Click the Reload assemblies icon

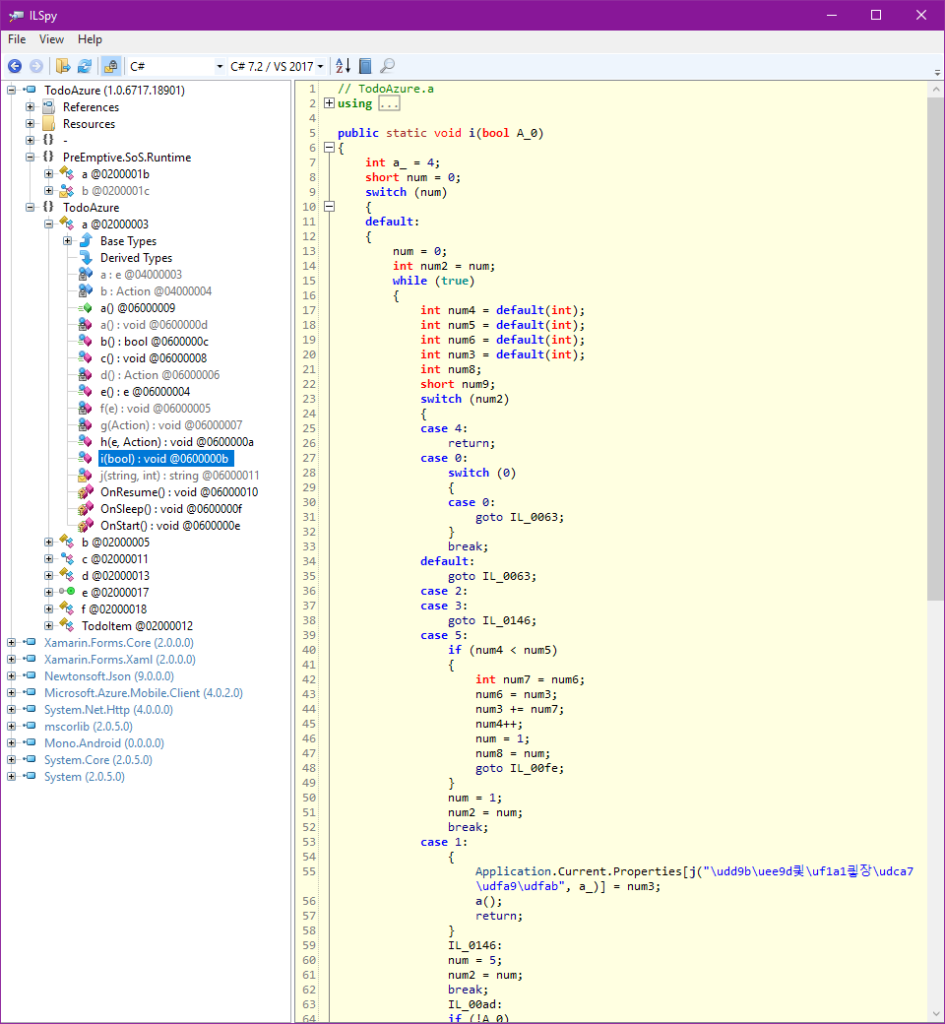(x=84, y=66)
